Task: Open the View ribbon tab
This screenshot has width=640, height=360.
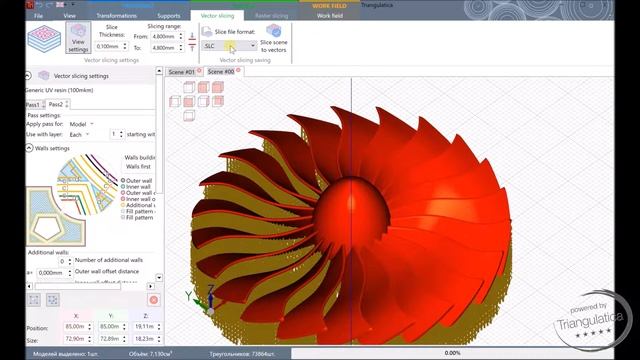Action: point(69,16)
